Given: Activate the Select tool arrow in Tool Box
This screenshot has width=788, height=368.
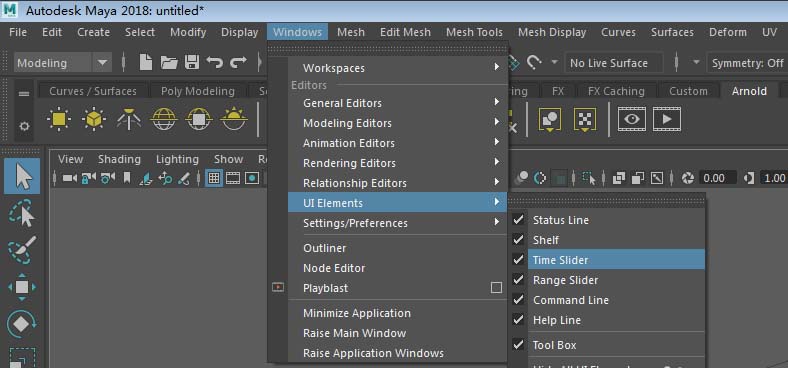Looking at the screenshot, I should [22, 176].
